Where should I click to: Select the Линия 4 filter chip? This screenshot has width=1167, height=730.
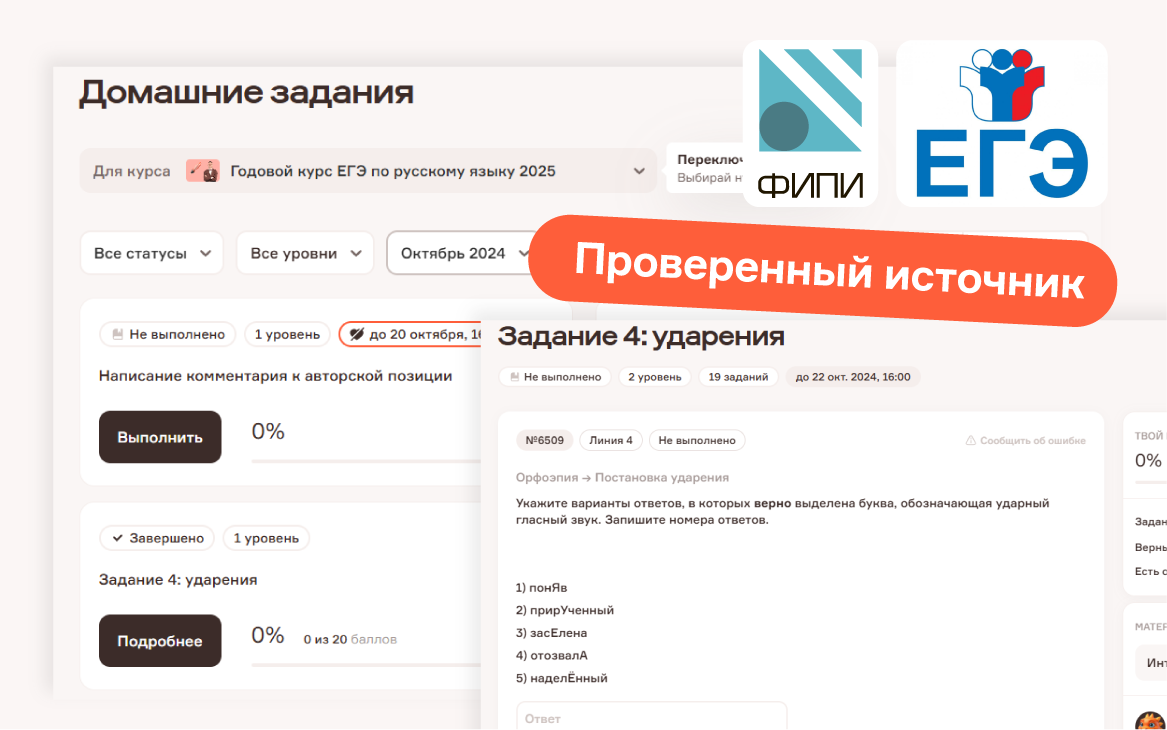pos(611,440)
